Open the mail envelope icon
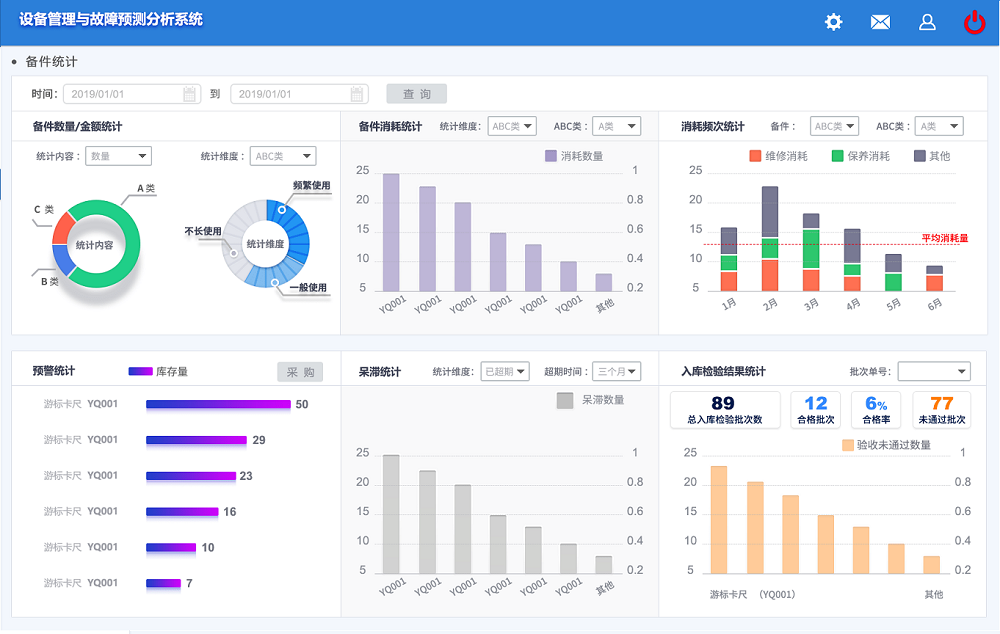This screenshot has width=1000, height=634. (880, 22)
